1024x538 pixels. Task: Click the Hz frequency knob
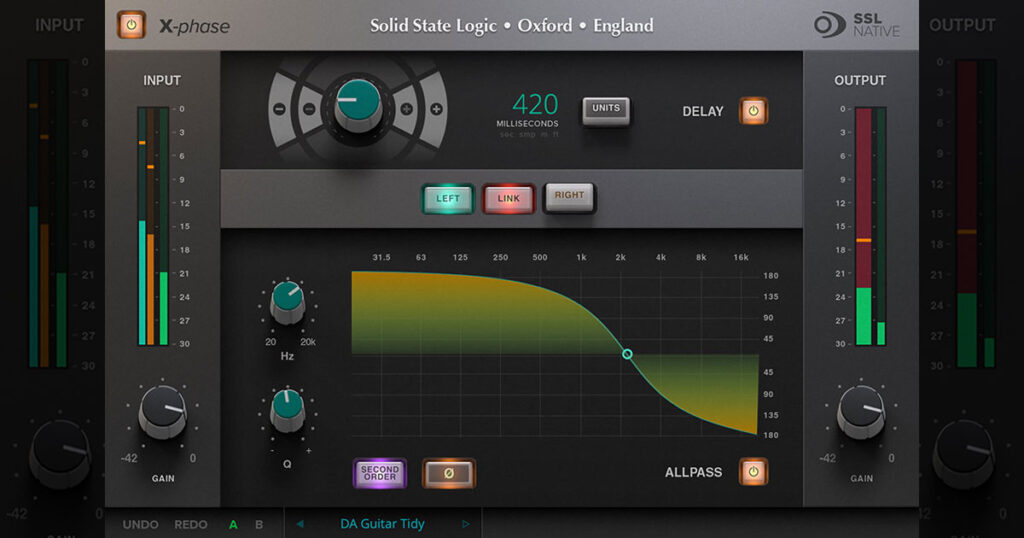[x=287, y=302]
